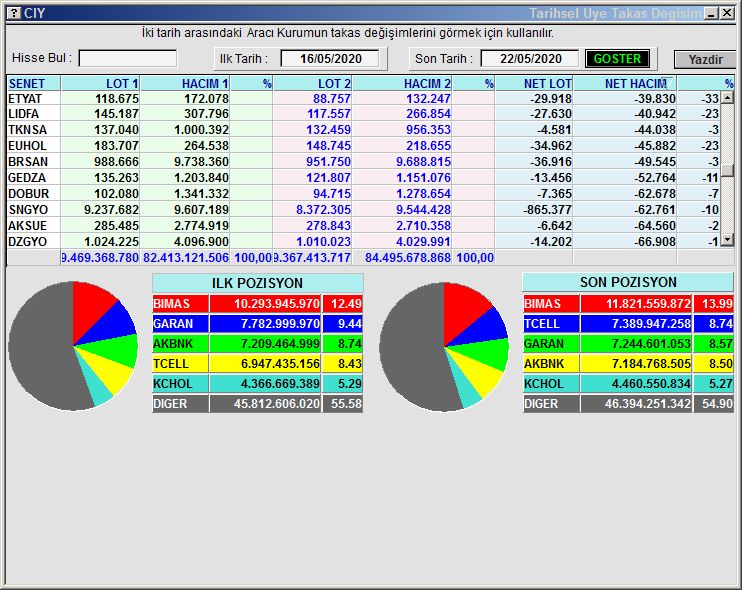Click HACIM 2 value 9.688.815
The height and width of the screenshot is (590, 742).
(x=424, y=162)
